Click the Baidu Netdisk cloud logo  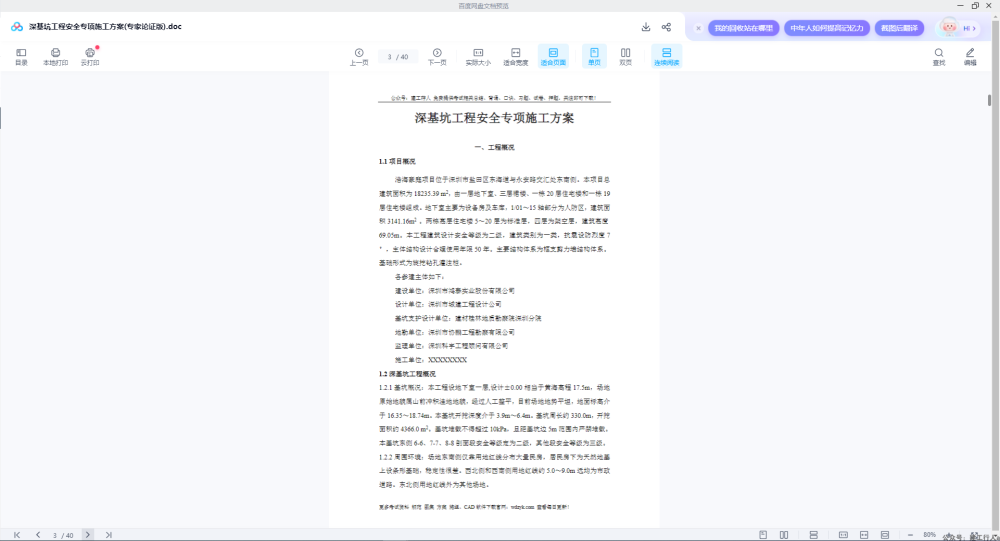click(x=17, y=27)
